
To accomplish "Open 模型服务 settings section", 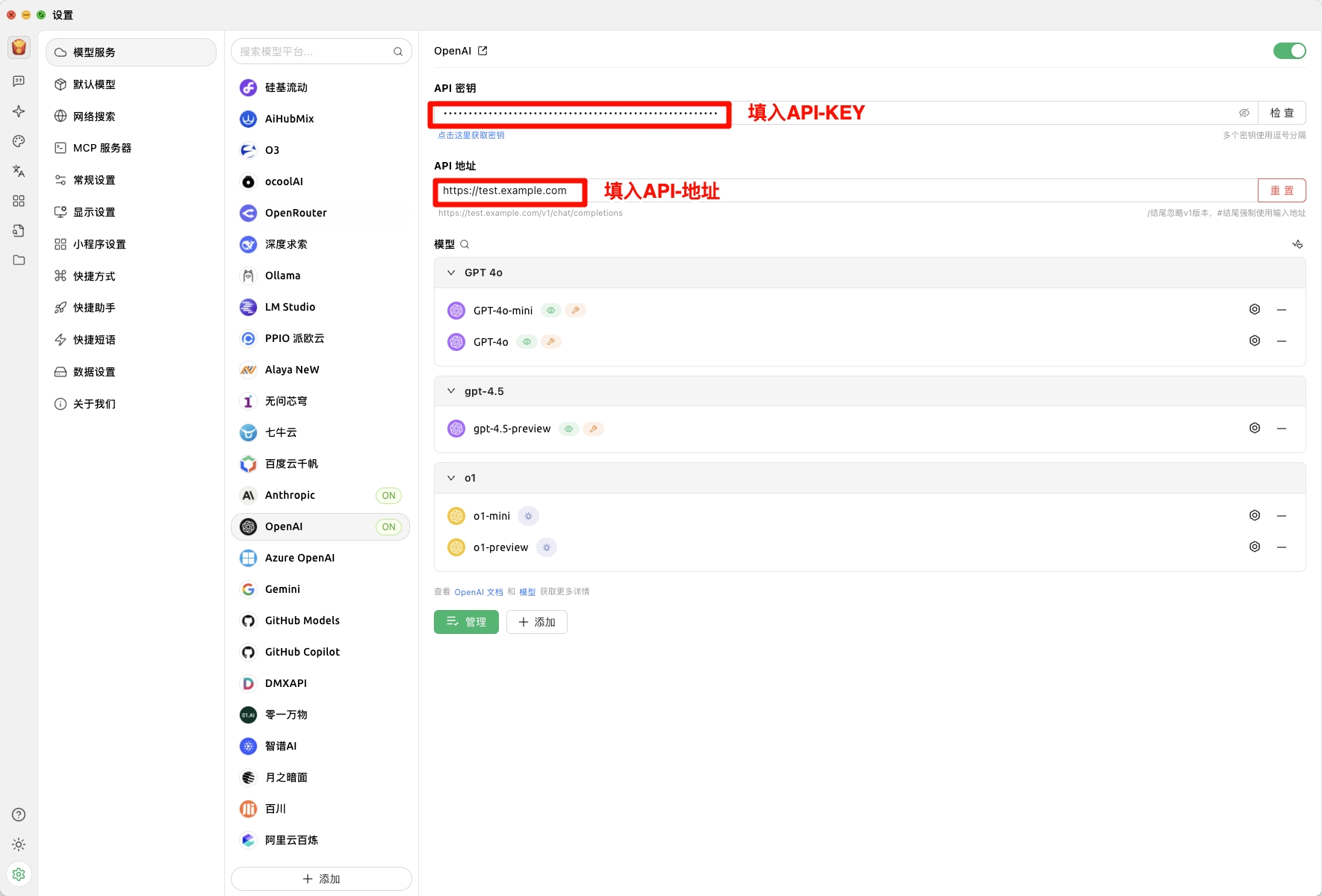I will tap(131, 52).
